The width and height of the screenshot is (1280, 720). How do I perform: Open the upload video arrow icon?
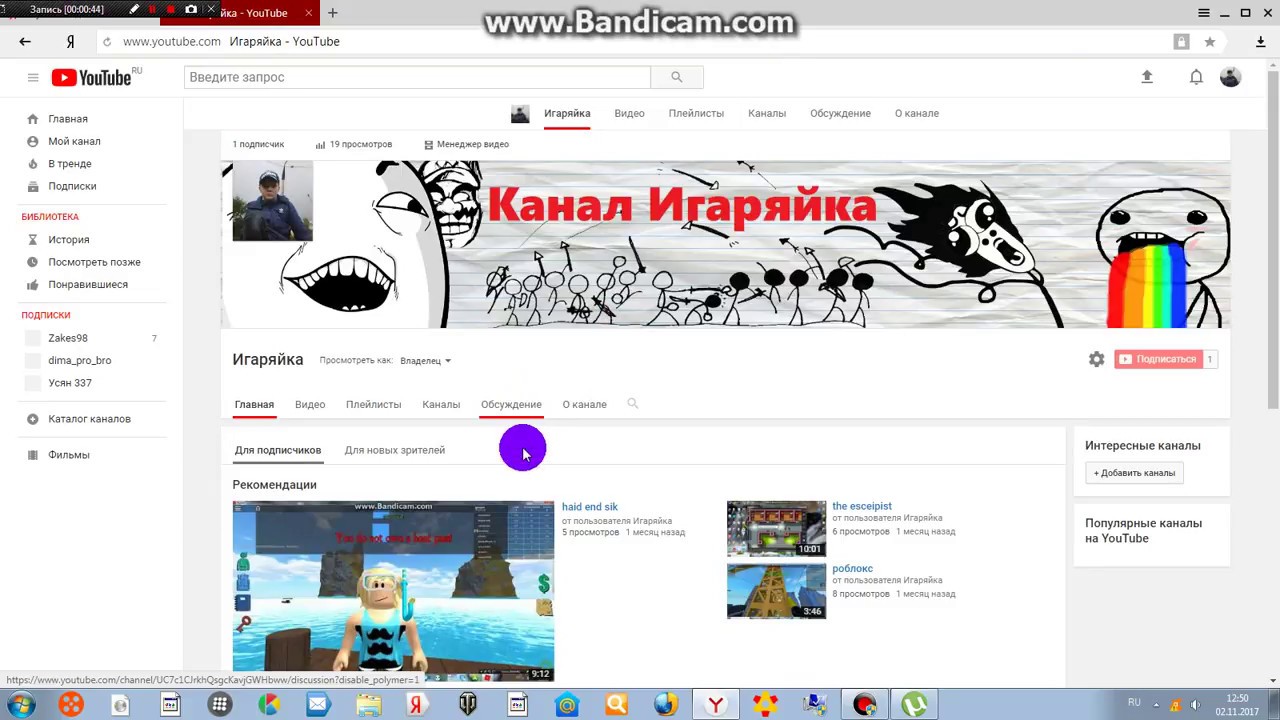point(1147,77)
